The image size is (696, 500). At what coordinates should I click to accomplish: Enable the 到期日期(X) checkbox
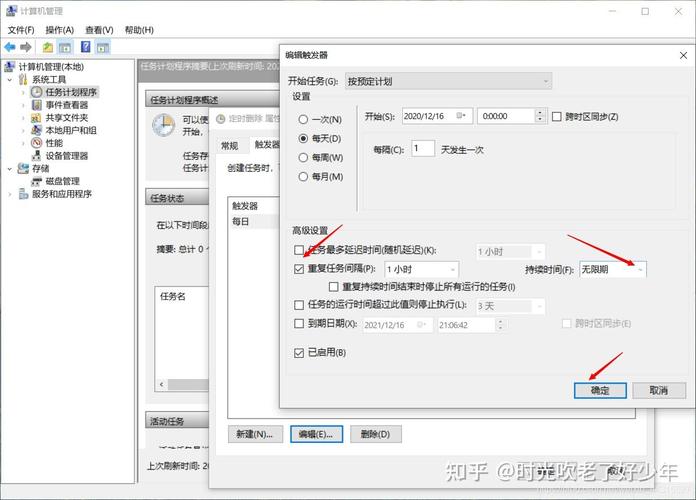point(299,324)
